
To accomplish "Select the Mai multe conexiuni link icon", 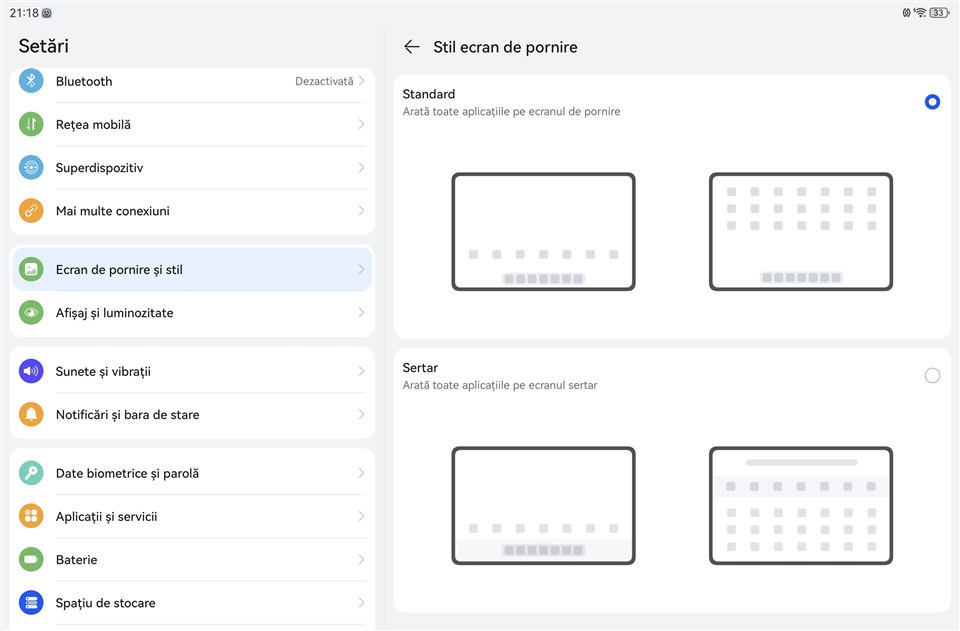I will coord(31,211).
